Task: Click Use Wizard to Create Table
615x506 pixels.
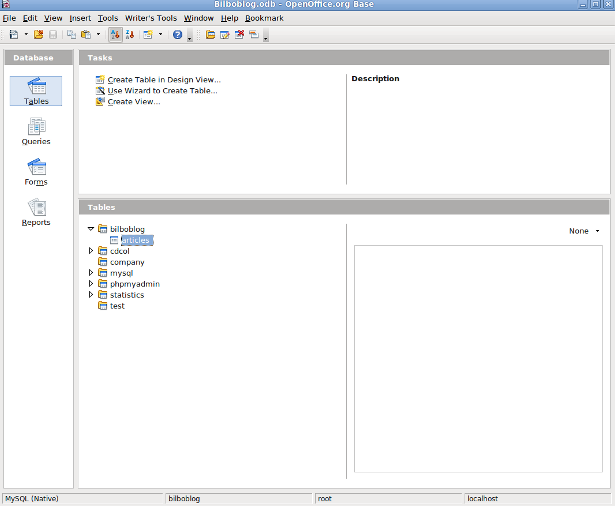Action: pyautogui.click(x=162, y=91)
